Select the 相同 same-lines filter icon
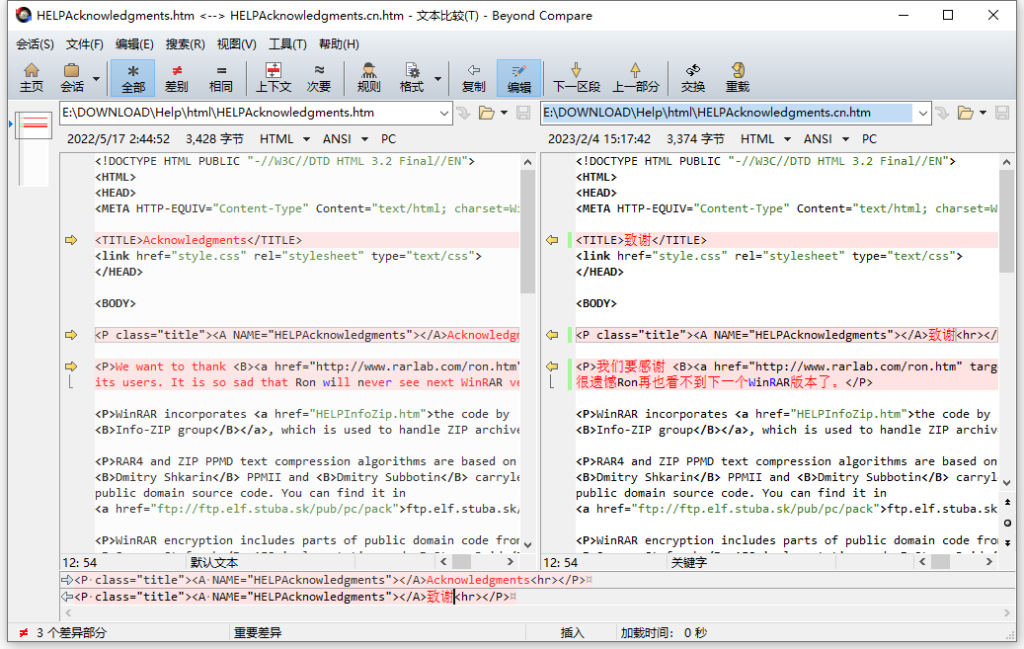Image resolution: width=1024 pixels, height=649 pixels. click(220, 77)
